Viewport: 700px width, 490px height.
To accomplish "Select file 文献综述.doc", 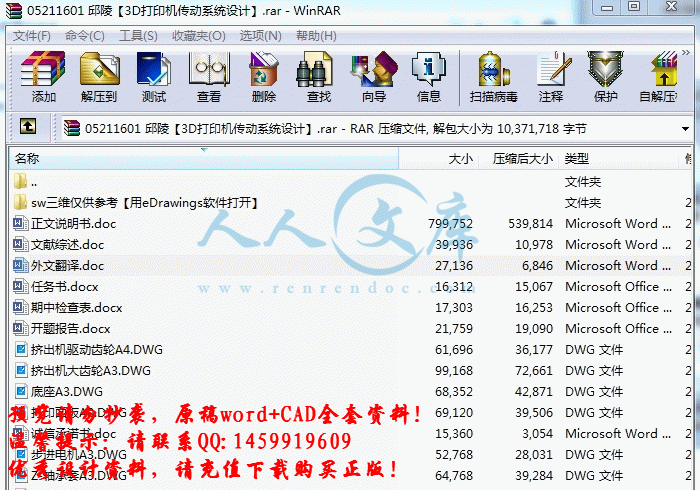I will 350,245.
